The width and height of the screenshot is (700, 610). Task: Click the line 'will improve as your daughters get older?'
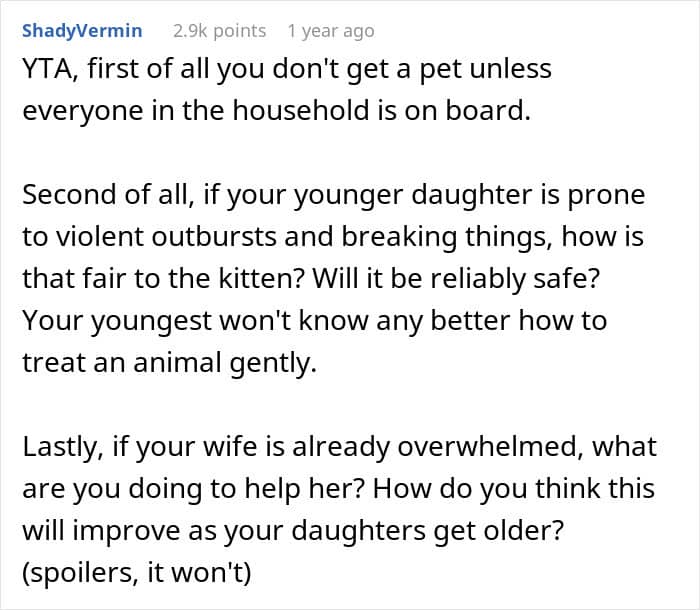(293, 531)
